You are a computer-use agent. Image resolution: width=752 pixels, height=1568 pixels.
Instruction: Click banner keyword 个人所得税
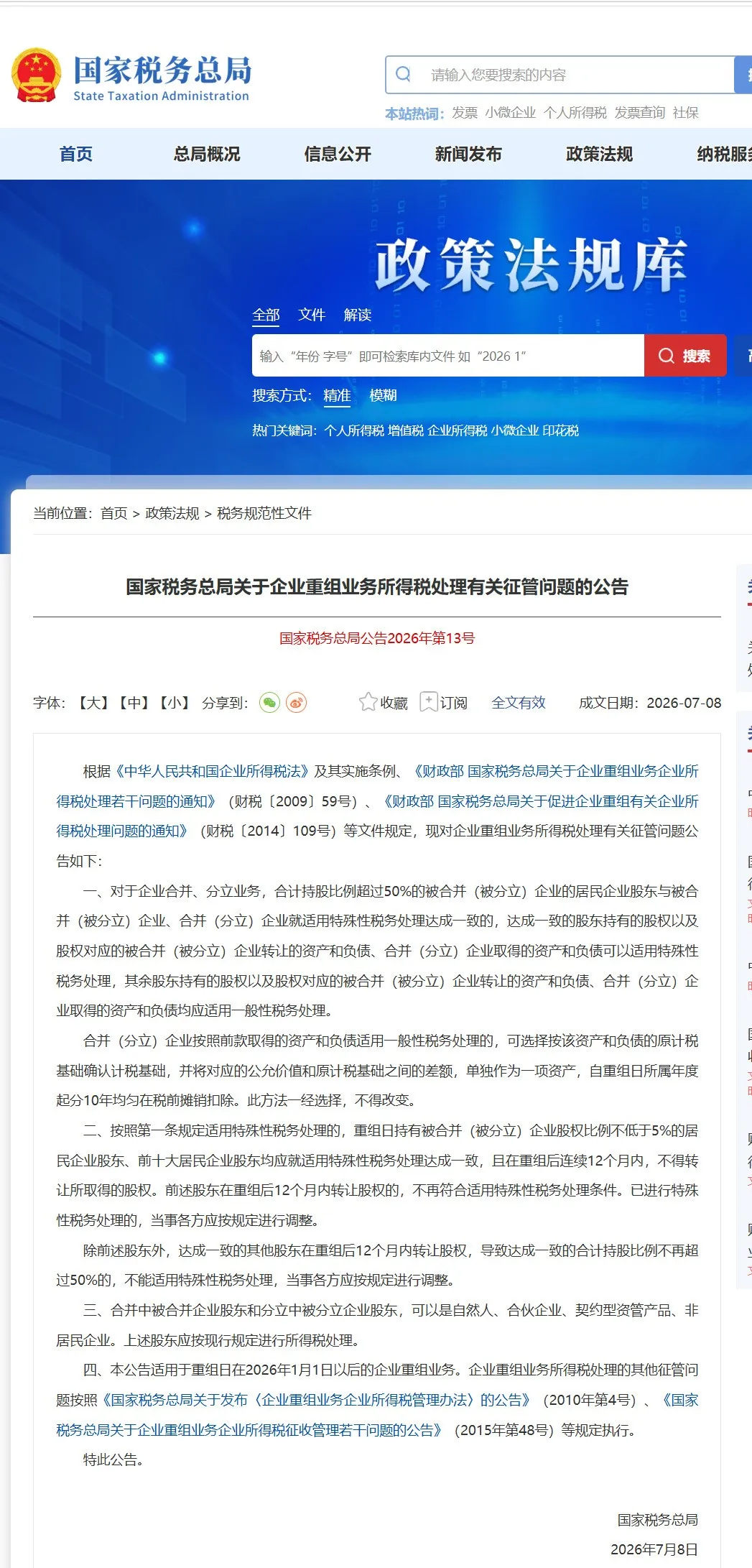[x=354, y=430]
